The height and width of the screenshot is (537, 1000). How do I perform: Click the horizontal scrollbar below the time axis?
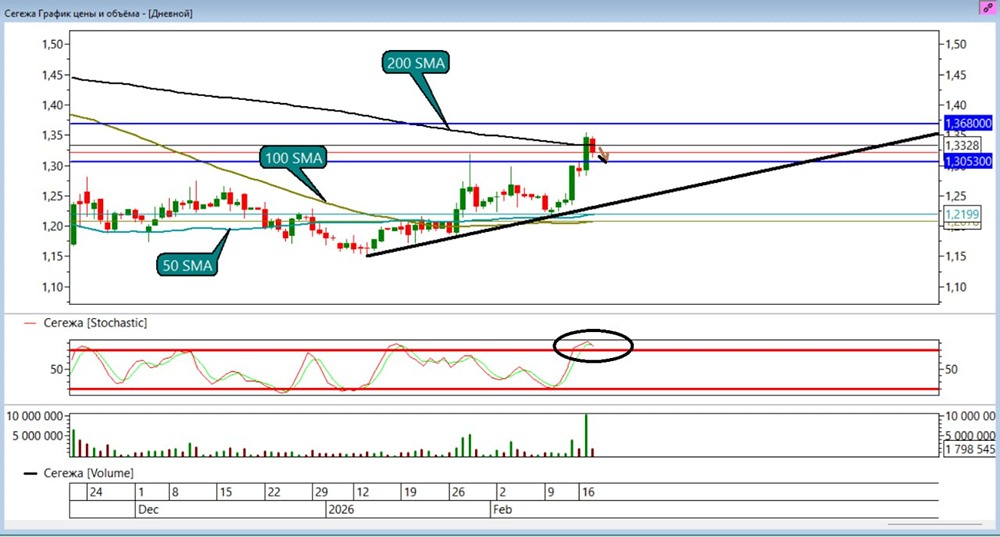934,525
